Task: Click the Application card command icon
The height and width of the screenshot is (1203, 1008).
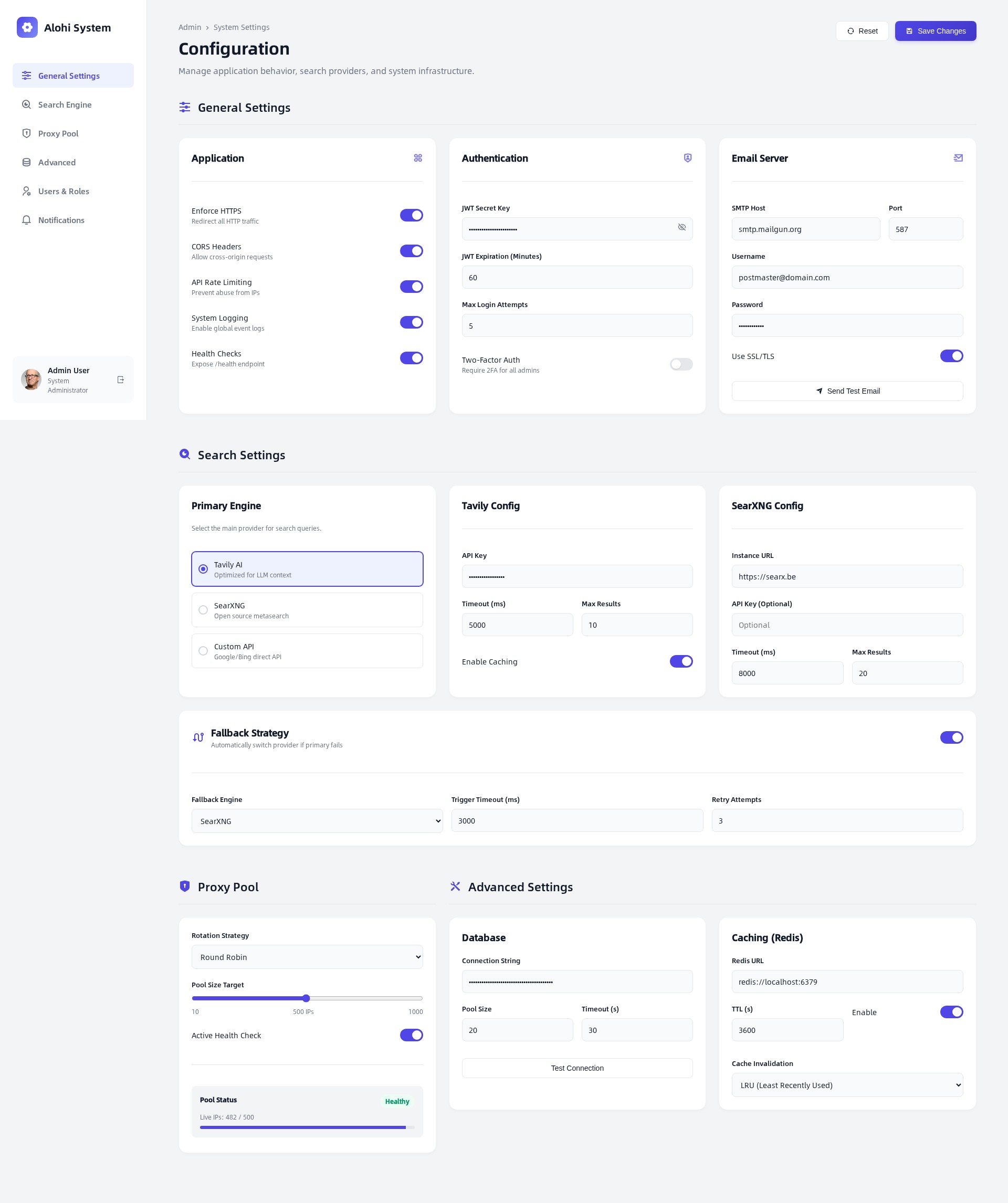Action: 418,158
